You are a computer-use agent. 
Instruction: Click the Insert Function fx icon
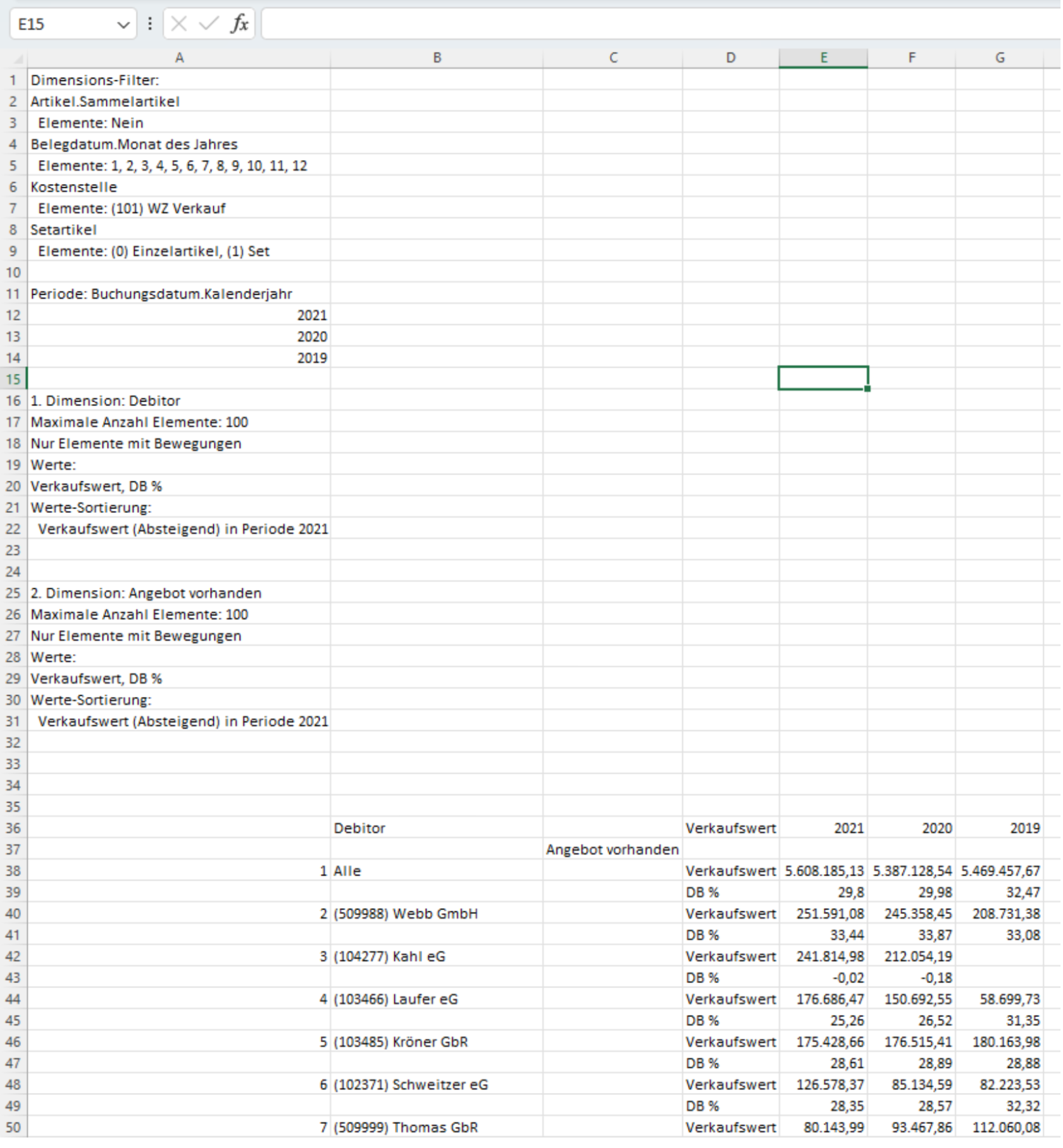coord(239,24)
